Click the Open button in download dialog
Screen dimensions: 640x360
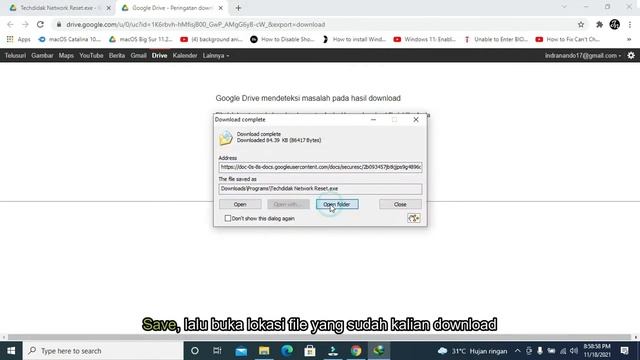tap(240, 204)
